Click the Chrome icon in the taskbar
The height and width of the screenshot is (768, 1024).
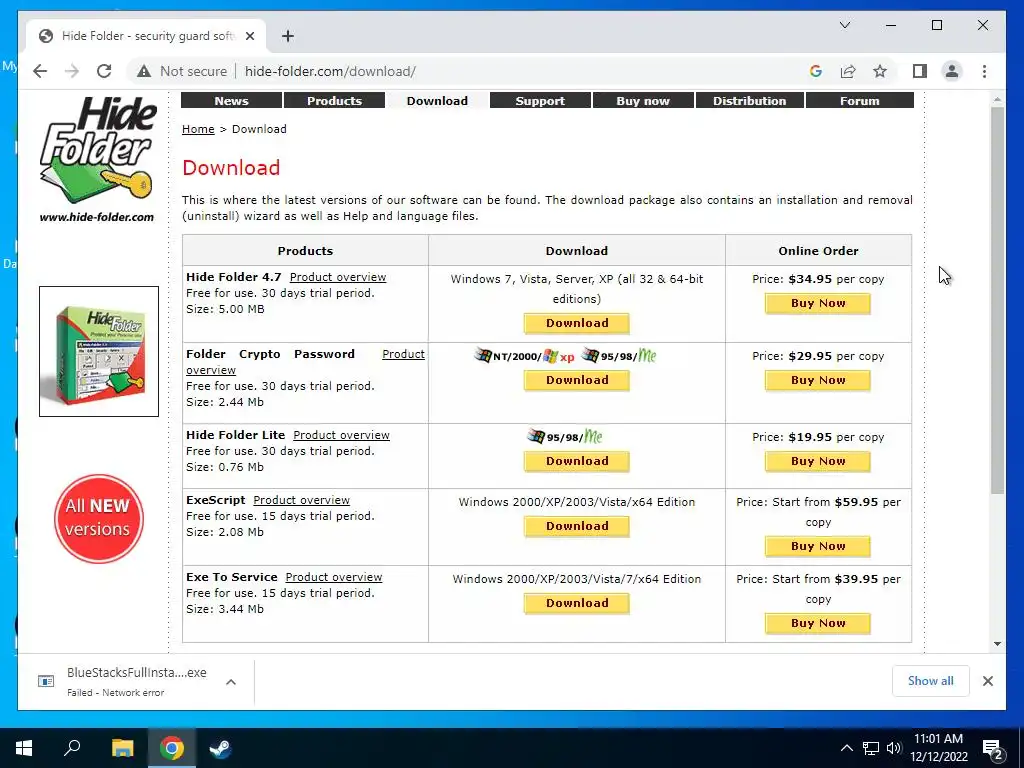point(171,748)
